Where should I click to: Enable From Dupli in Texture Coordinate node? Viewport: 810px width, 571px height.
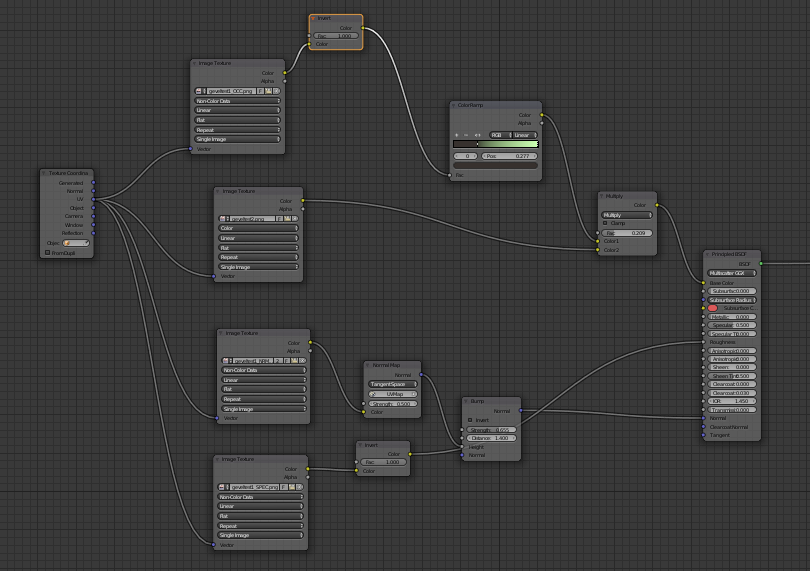click(48, 253)
